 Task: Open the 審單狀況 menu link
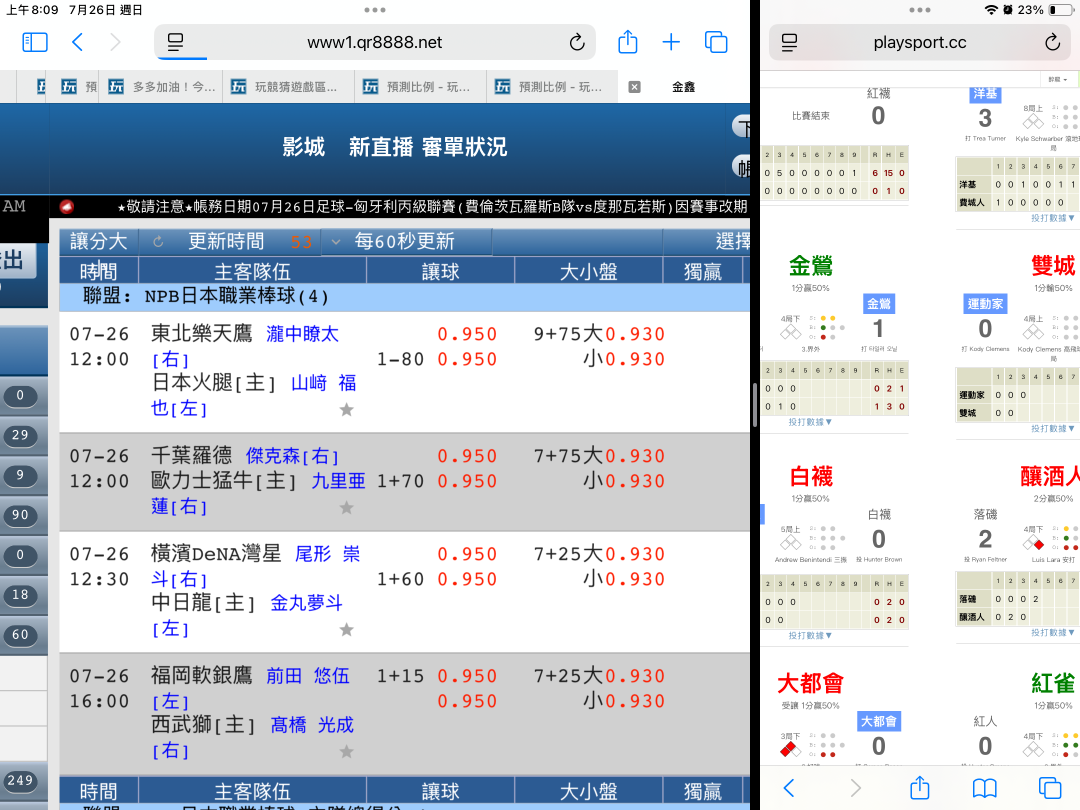464,147
